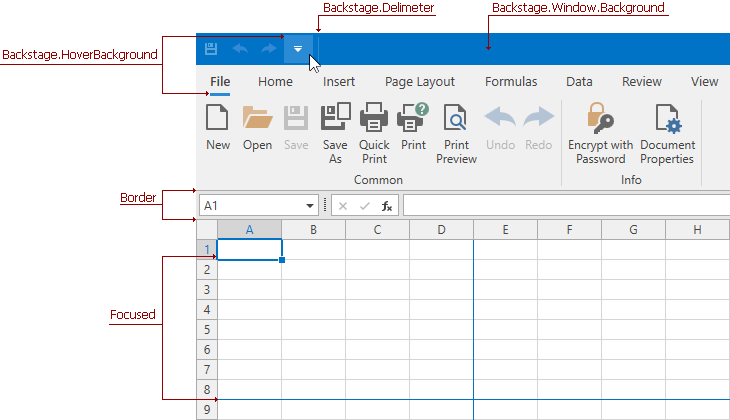Select row 9 header
This screenshot has width=730, height=420.
(207, 410)
